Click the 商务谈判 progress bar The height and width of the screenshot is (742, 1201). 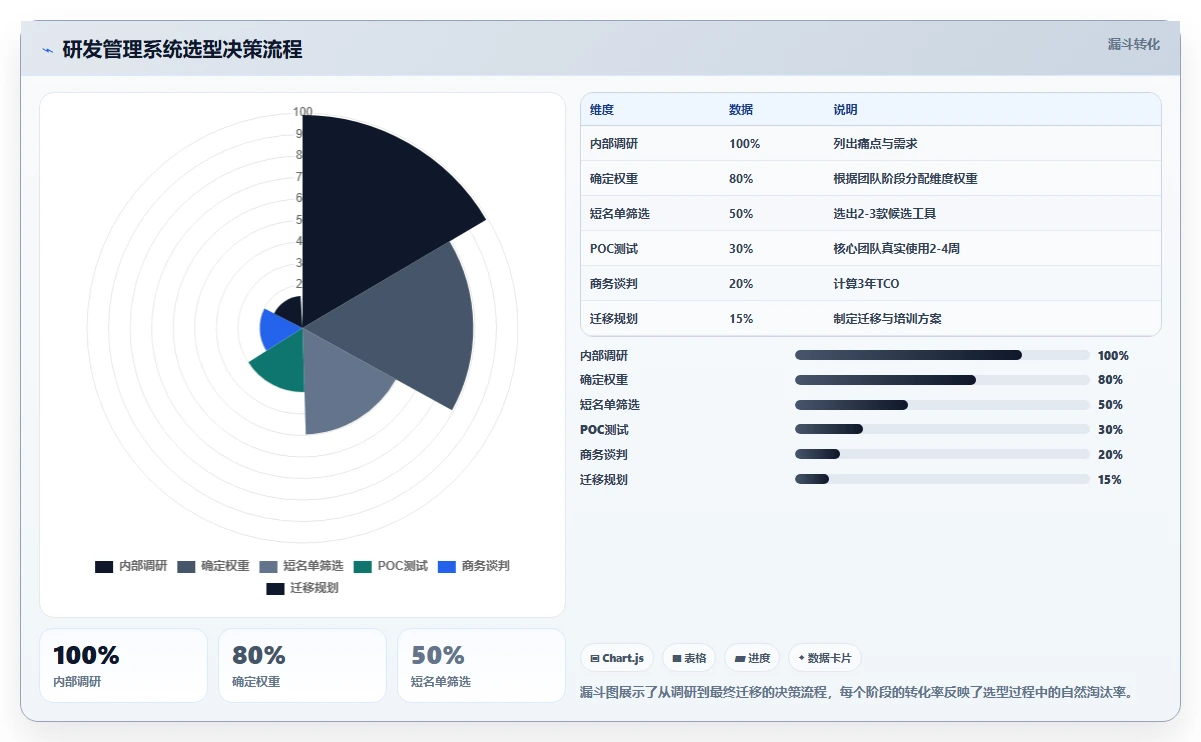[x=942, y=455]
